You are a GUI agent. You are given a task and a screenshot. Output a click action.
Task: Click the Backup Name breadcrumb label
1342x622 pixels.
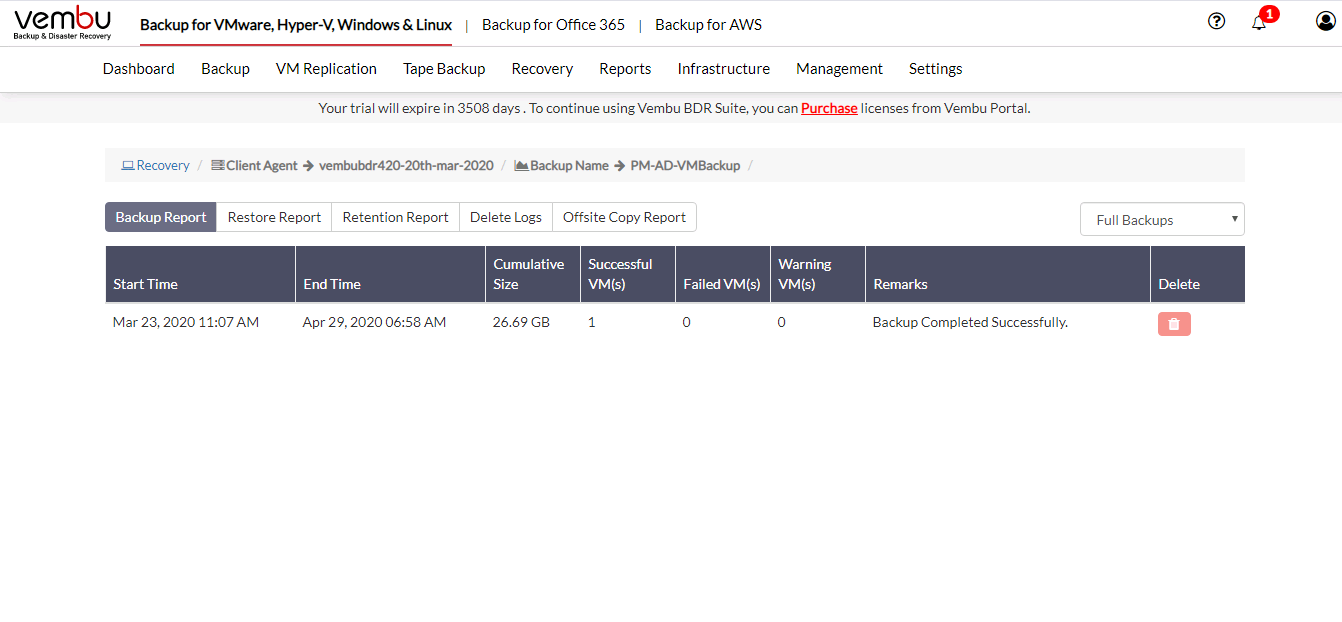(x=569, y=165)
